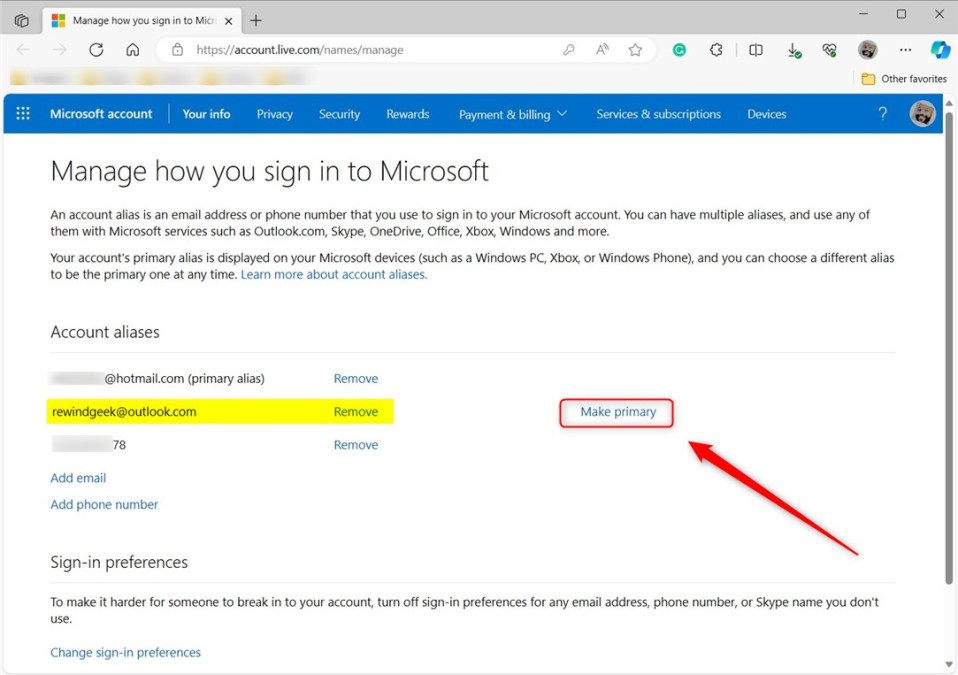
Task: Click the Add phone number link
Action: (104, 505)
